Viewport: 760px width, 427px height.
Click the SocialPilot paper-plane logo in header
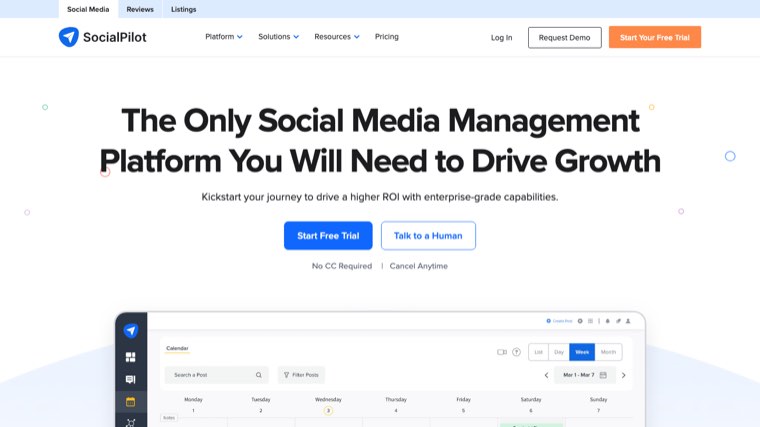click(69, 37)
